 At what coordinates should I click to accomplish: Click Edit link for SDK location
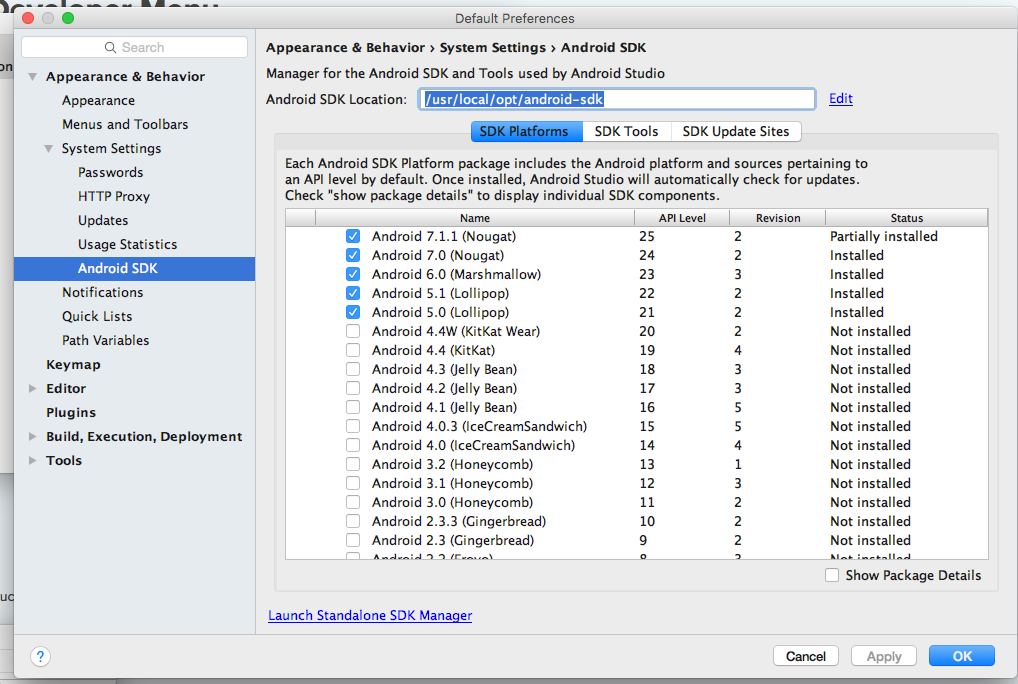[x=841, y=99]
